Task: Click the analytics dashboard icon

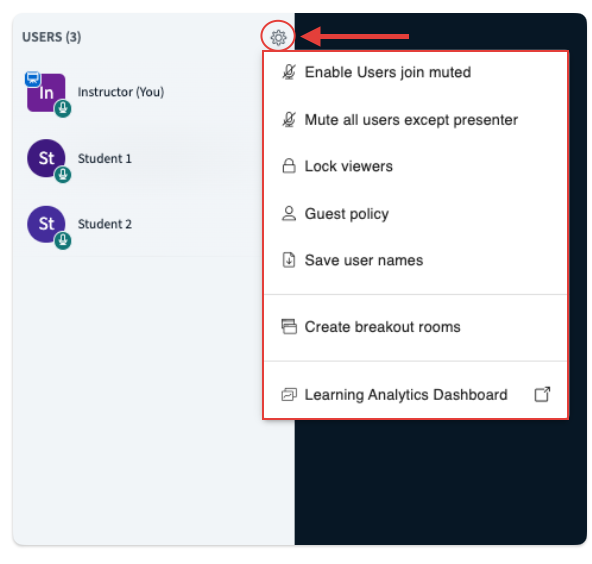Action: [289, 394]
